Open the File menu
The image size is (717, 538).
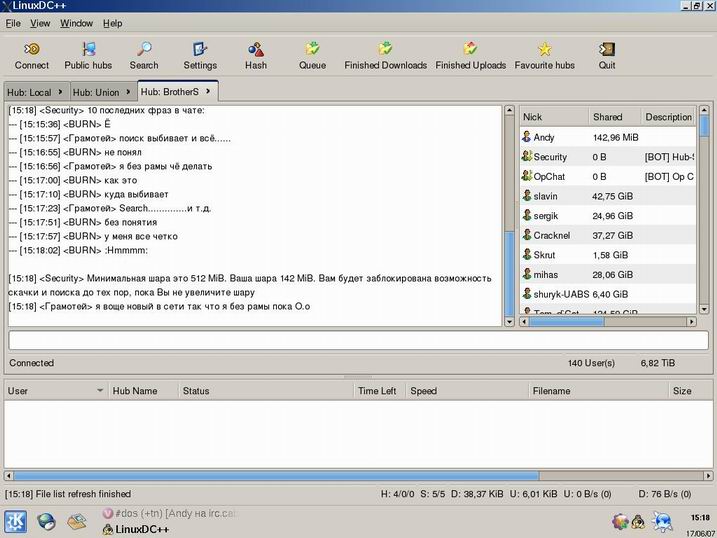click(13, 23)
